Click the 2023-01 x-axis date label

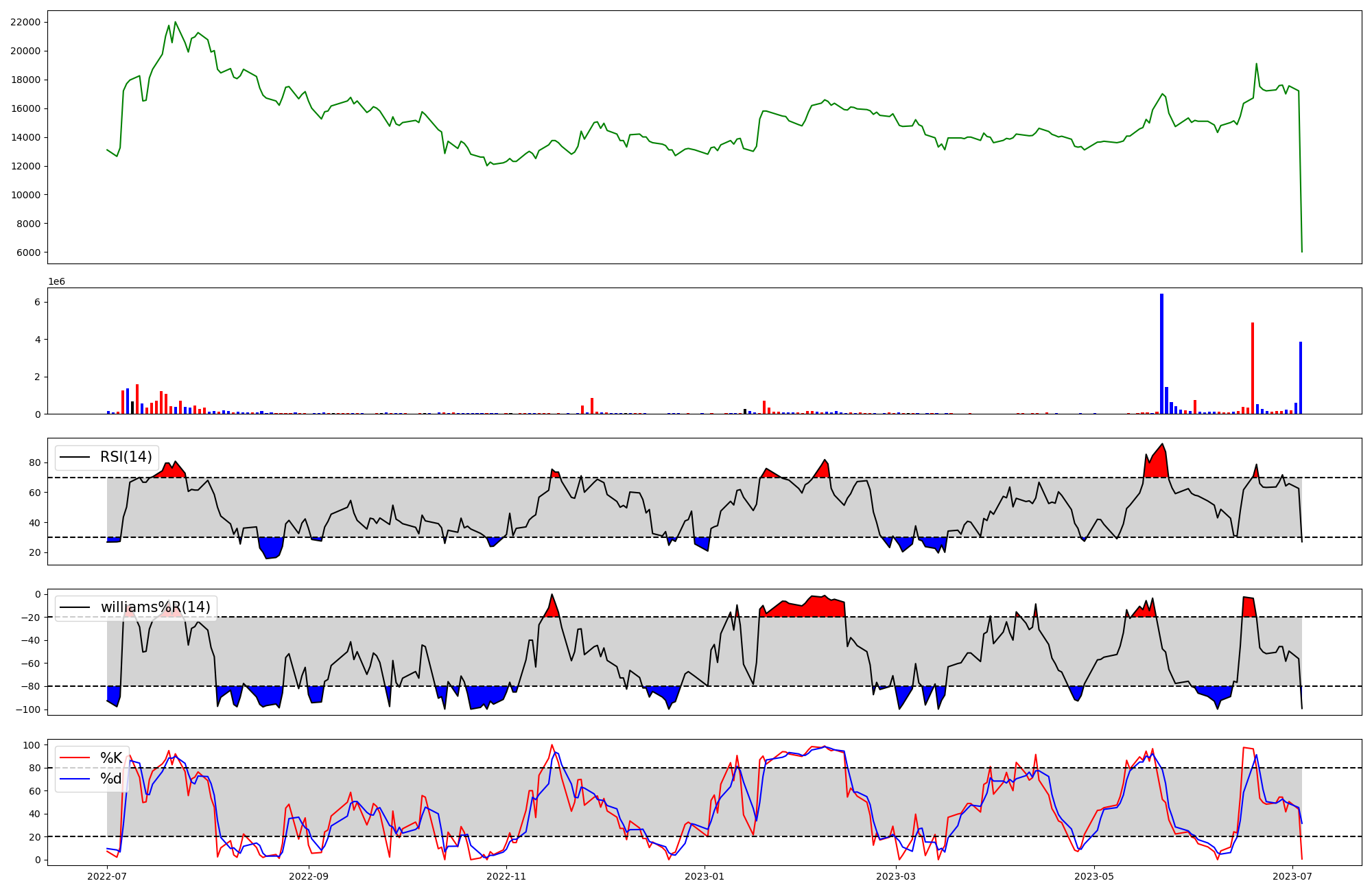(705, 876)
